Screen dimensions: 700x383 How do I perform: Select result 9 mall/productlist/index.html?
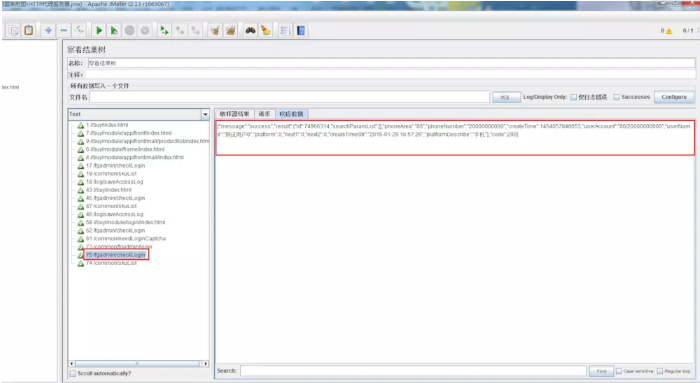point(147,141)
